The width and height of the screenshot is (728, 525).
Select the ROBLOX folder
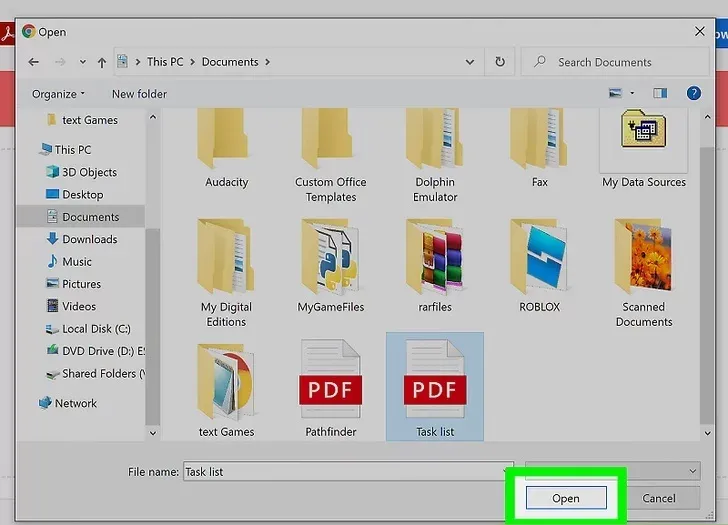pos(540,266)
